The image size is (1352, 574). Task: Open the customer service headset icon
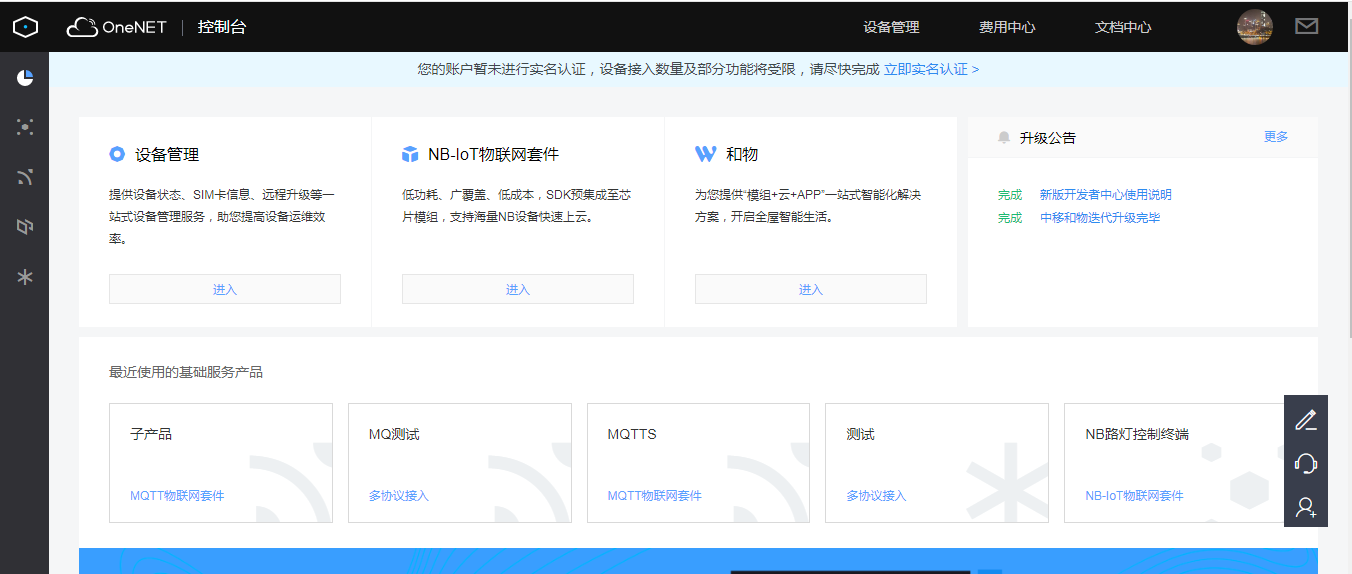[x=1306, y=463]
